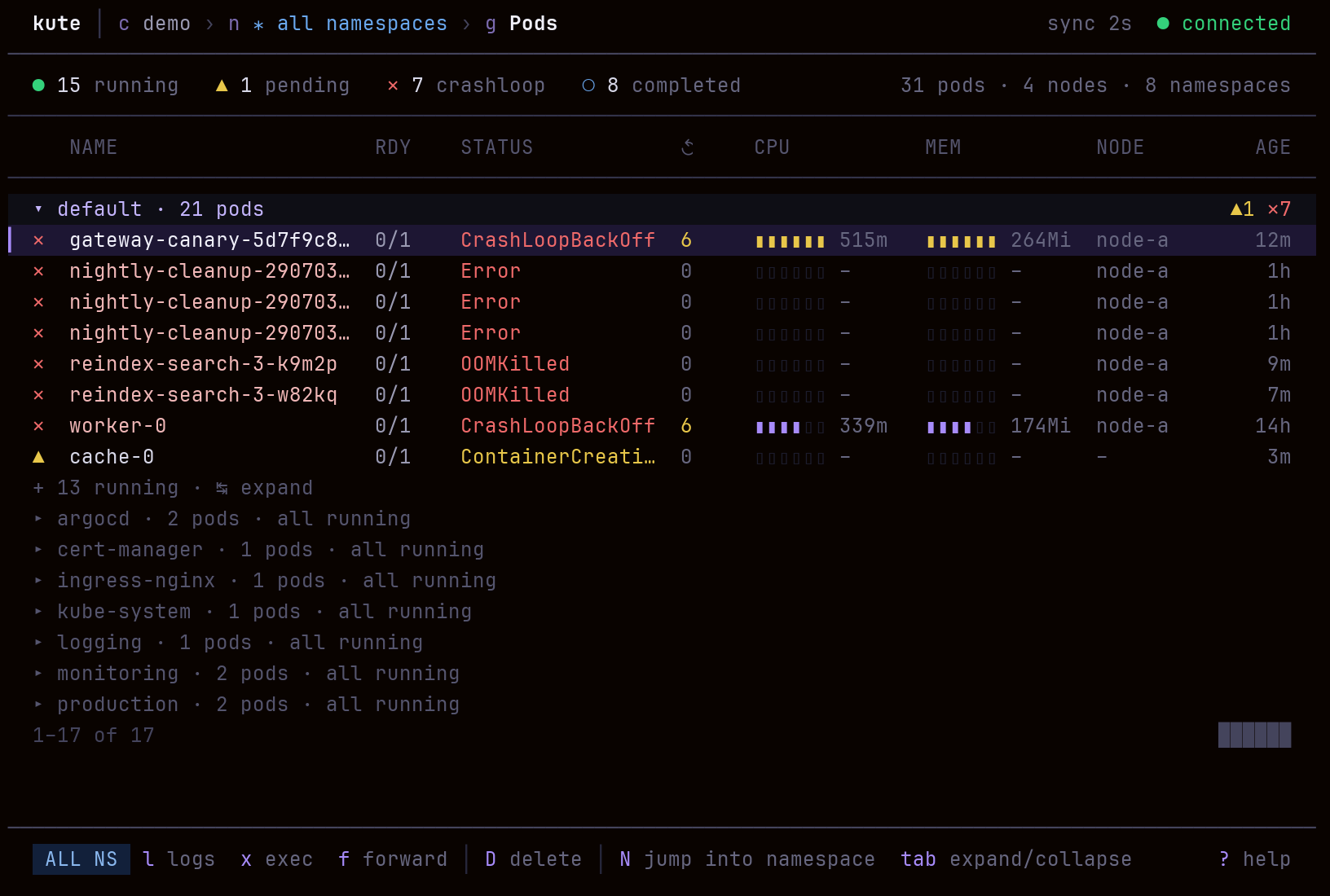1330x896 pixels.
Task: Select the cache-0 pod name
Action: (x=112, y=457)
